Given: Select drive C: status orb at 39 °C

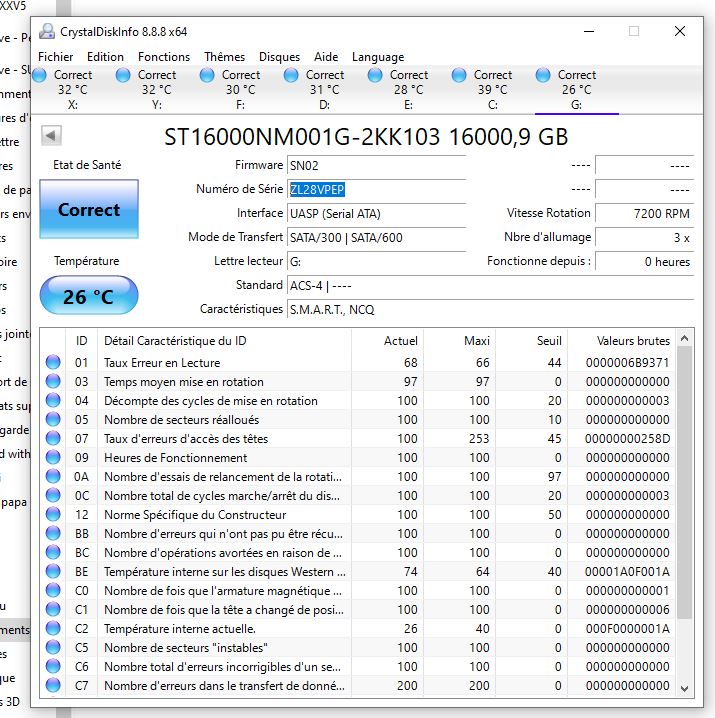Looking at the screenshot, I should (460, 75).
